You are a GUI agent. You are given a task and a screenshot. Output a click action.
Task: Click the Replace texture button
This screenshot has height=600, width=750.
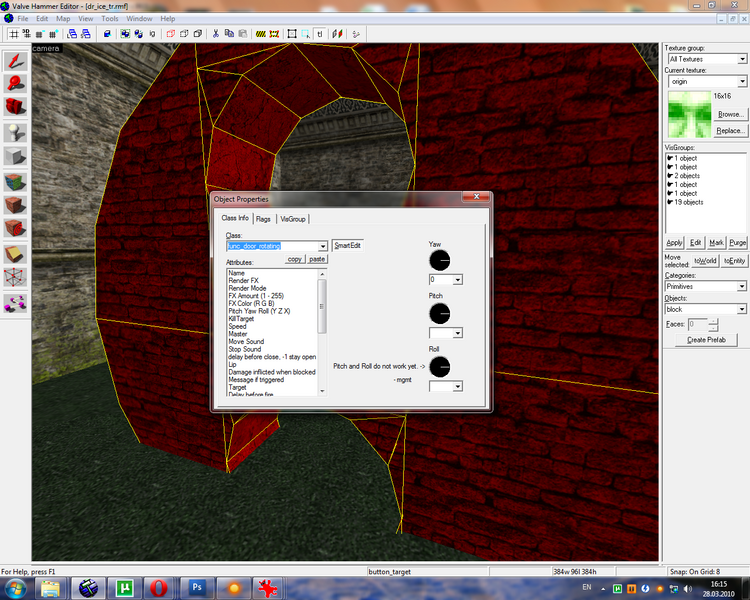[x=730, y=131]
